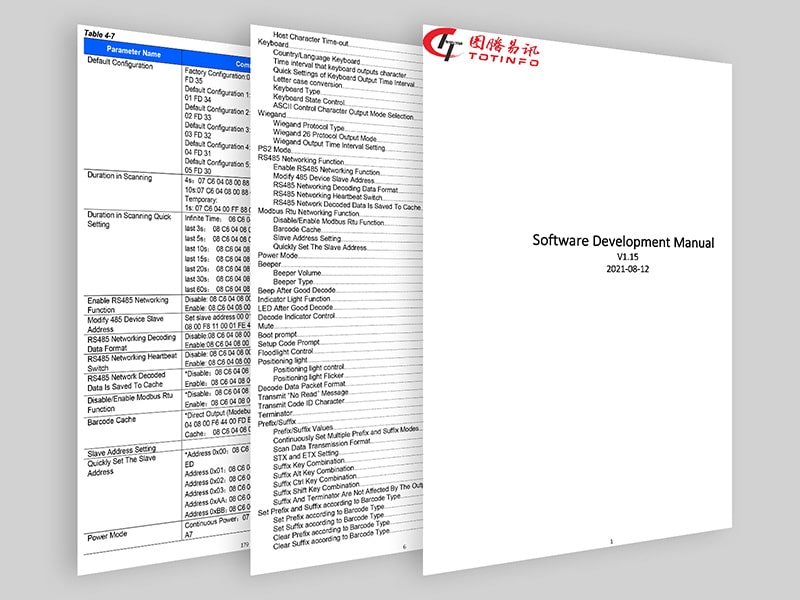The height and width of the screenshot is (600, 800).
Task: Jump to the PS2 Mode contents entry
Action: pyautogui.click(x=277, y=148)
